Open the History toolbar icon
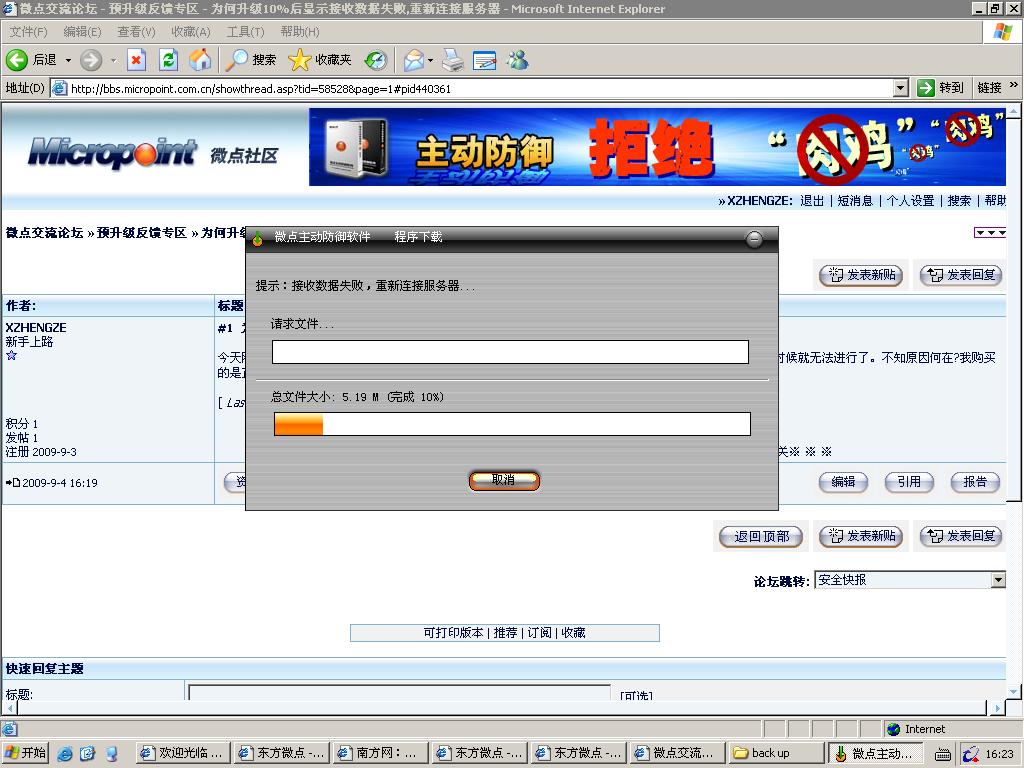Screen dimensions: 1024x768 (x=376, y=61)
